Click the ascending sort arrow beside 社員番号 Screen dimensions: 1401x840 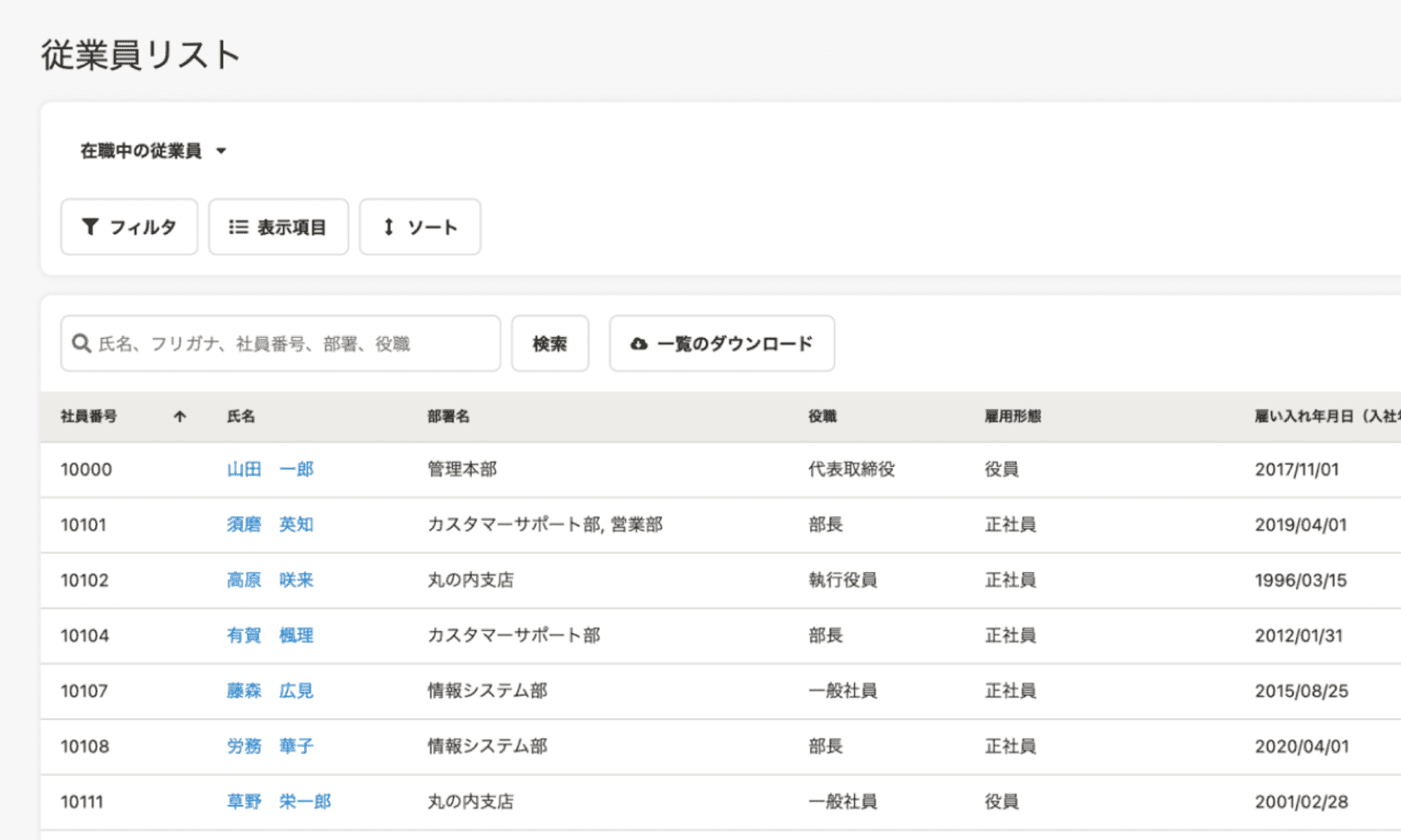point(179,416)
